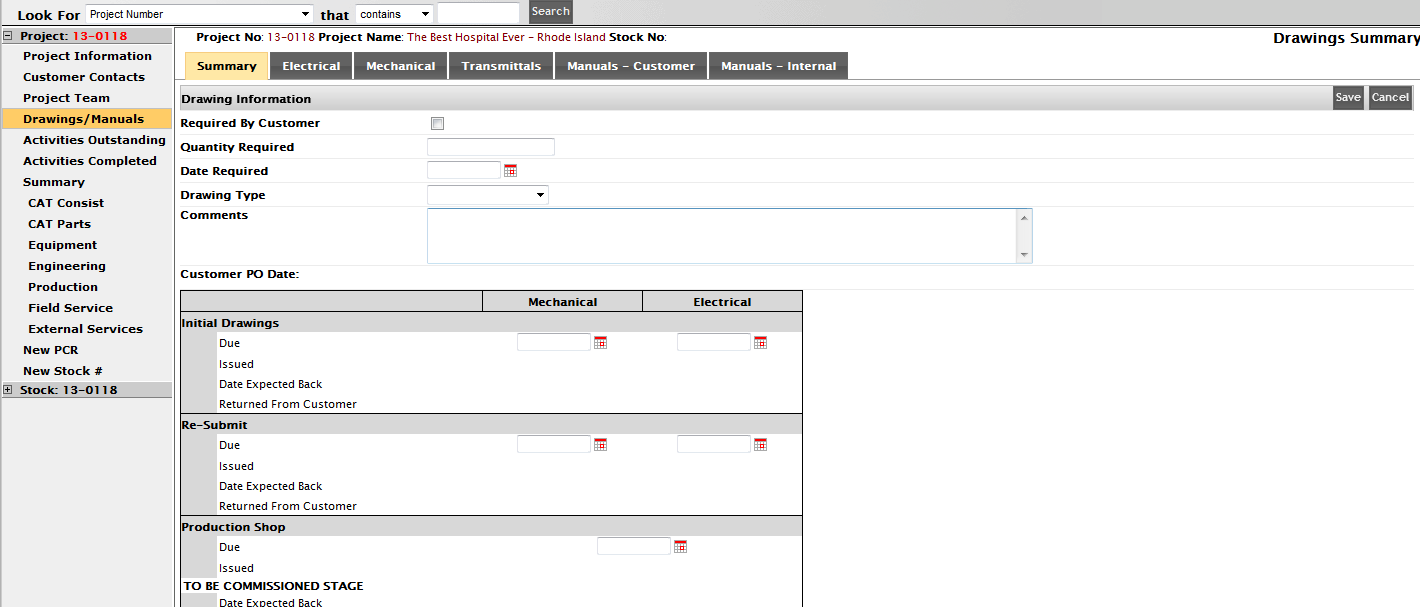Open calendar for Production Shop Due

(681, 547)
